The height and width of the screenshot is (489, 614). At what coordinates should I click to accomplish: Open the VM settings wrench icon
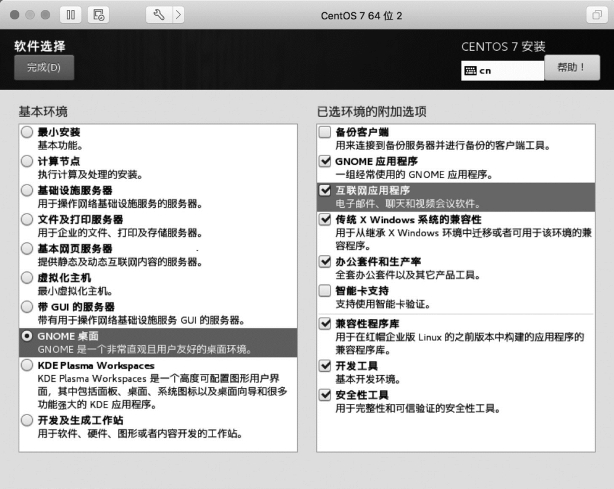[159, 15]
